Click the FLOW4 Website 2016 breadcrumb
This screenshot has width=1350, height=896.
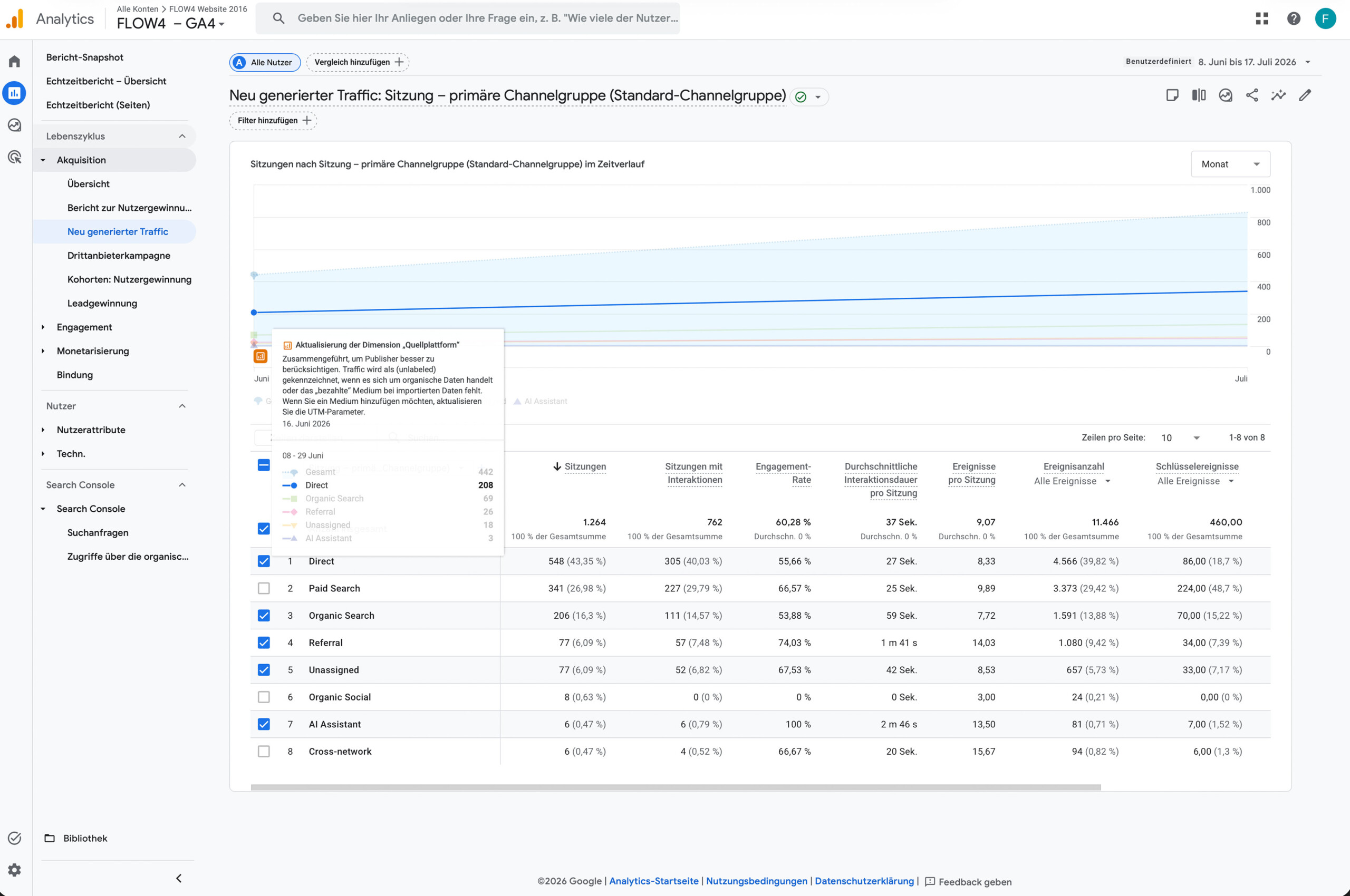point(208,9)
